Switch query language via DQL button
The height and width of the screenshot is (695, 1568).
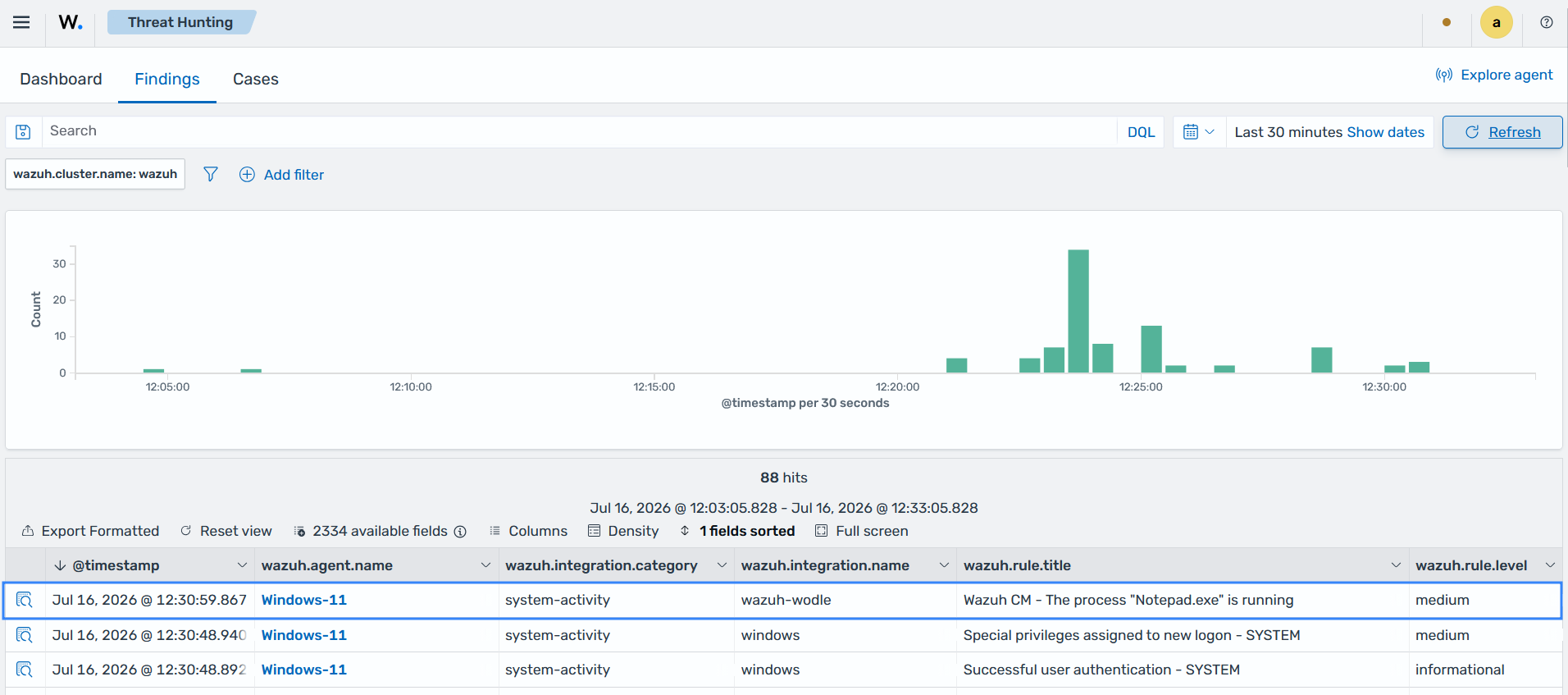[1141, 132]
